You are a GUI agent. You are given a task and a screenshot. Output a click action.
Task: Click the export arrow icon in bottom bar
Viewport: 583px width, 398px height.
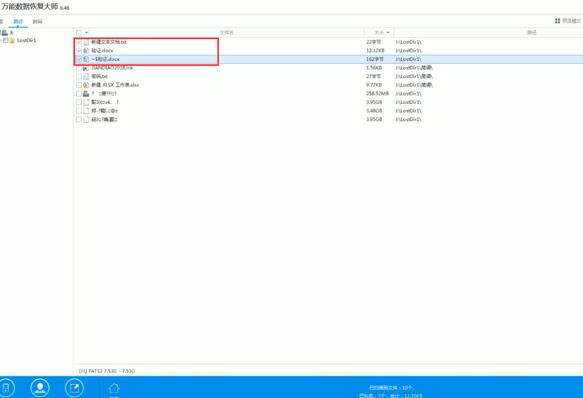click(x=74, y=388)
